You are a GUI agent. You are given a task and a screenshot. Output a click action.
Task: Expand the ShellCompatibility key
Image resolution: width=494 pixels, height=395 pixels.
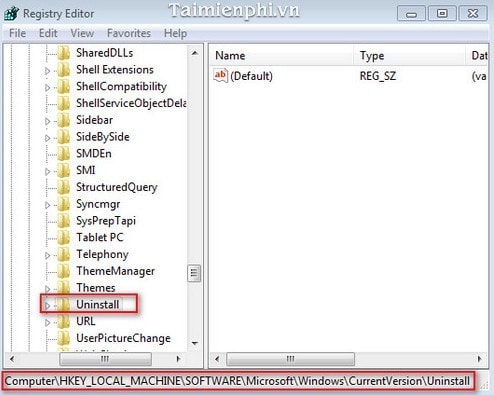click(48, 87)
